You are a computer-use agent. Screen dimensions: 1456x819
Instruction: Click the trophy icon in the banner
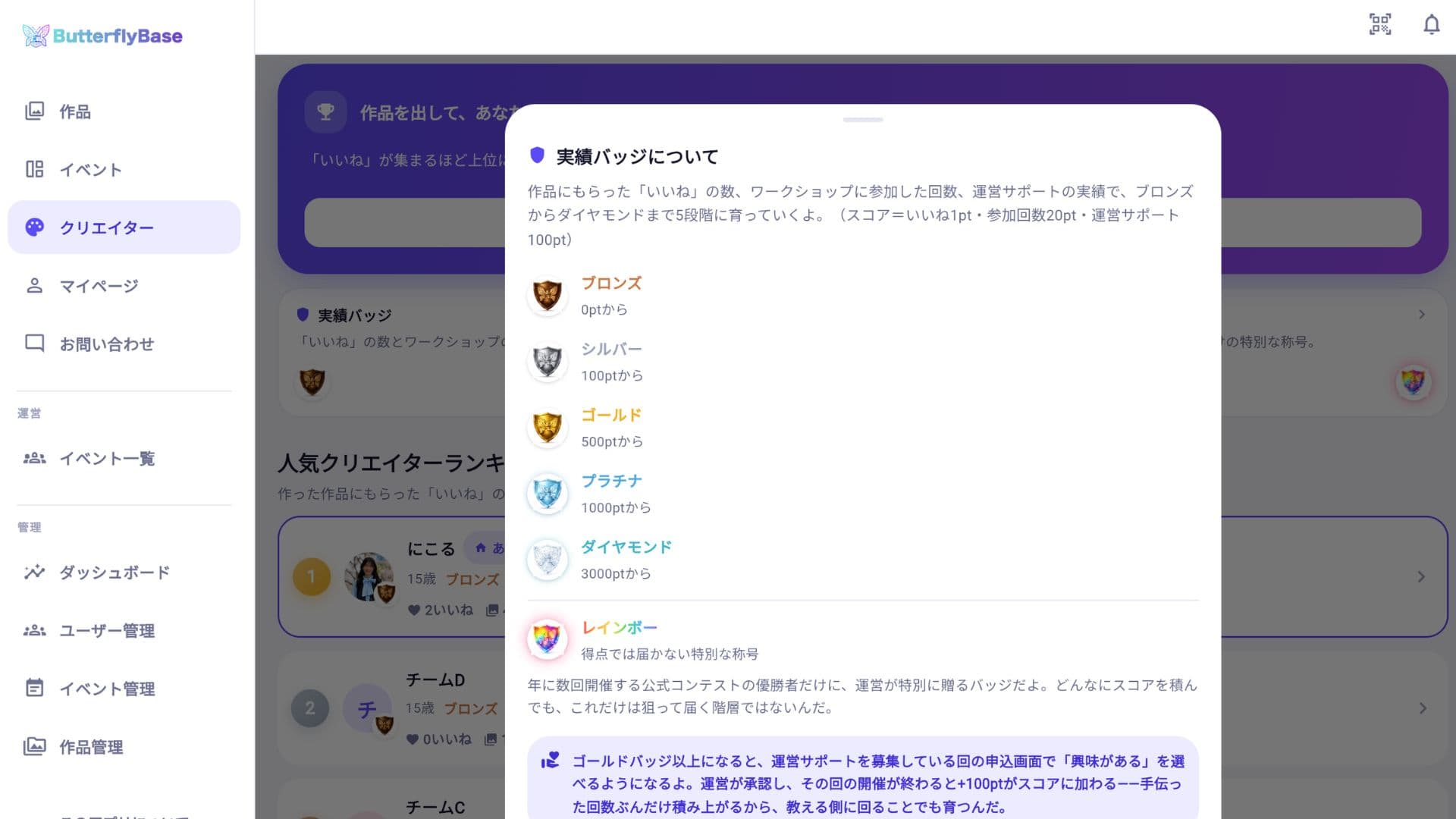click(x=325, y=112)
